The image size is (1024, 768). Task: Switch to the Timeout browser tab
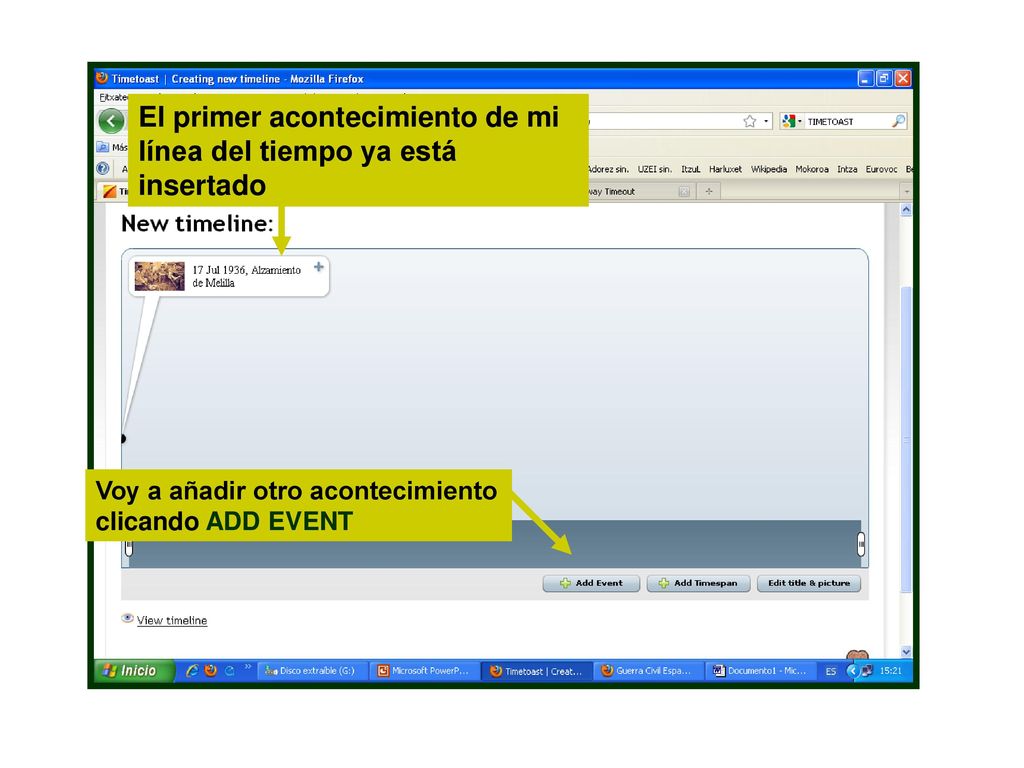[630, 191]
